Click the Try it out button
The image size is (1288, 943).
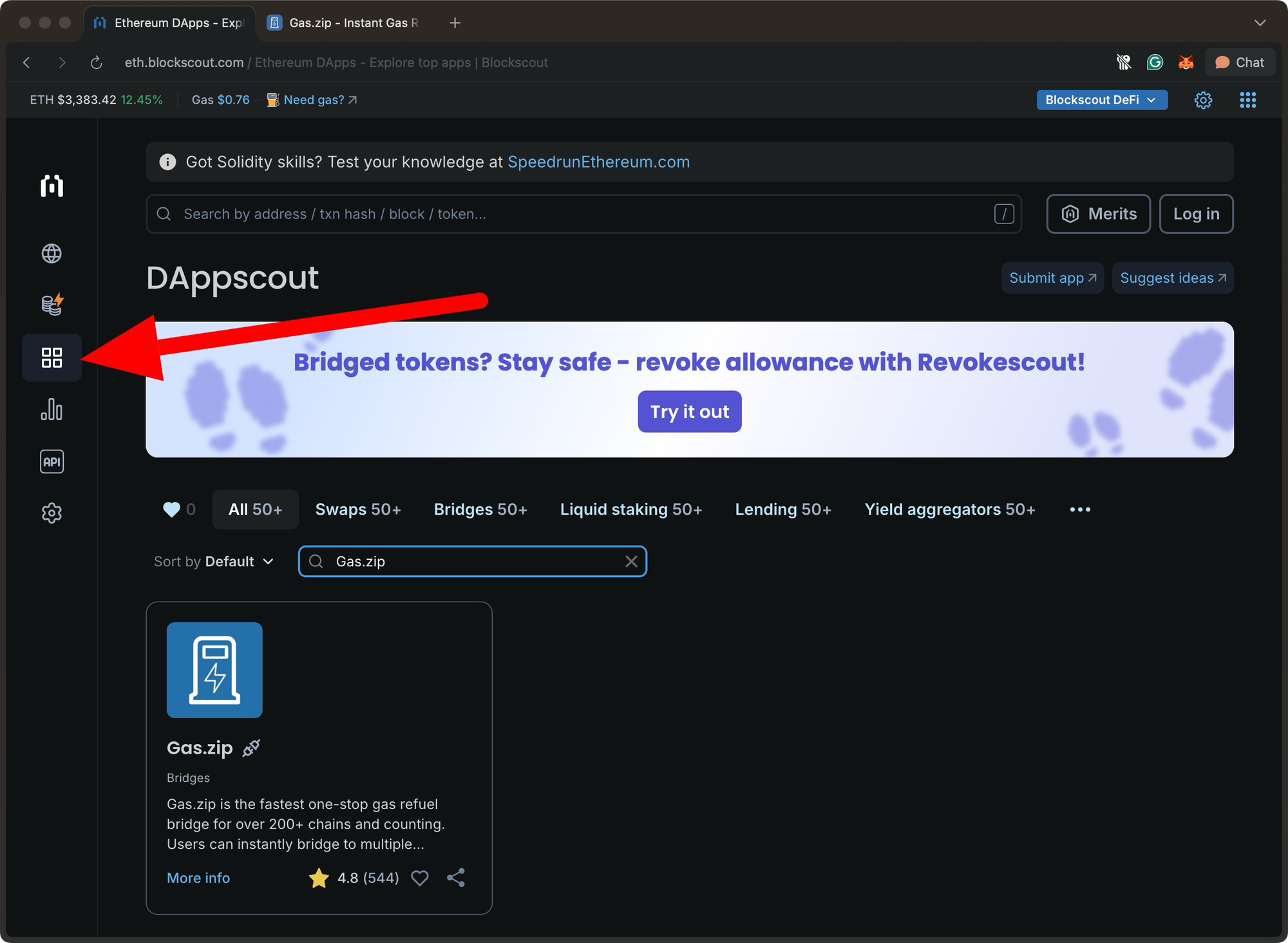(689, 411)
